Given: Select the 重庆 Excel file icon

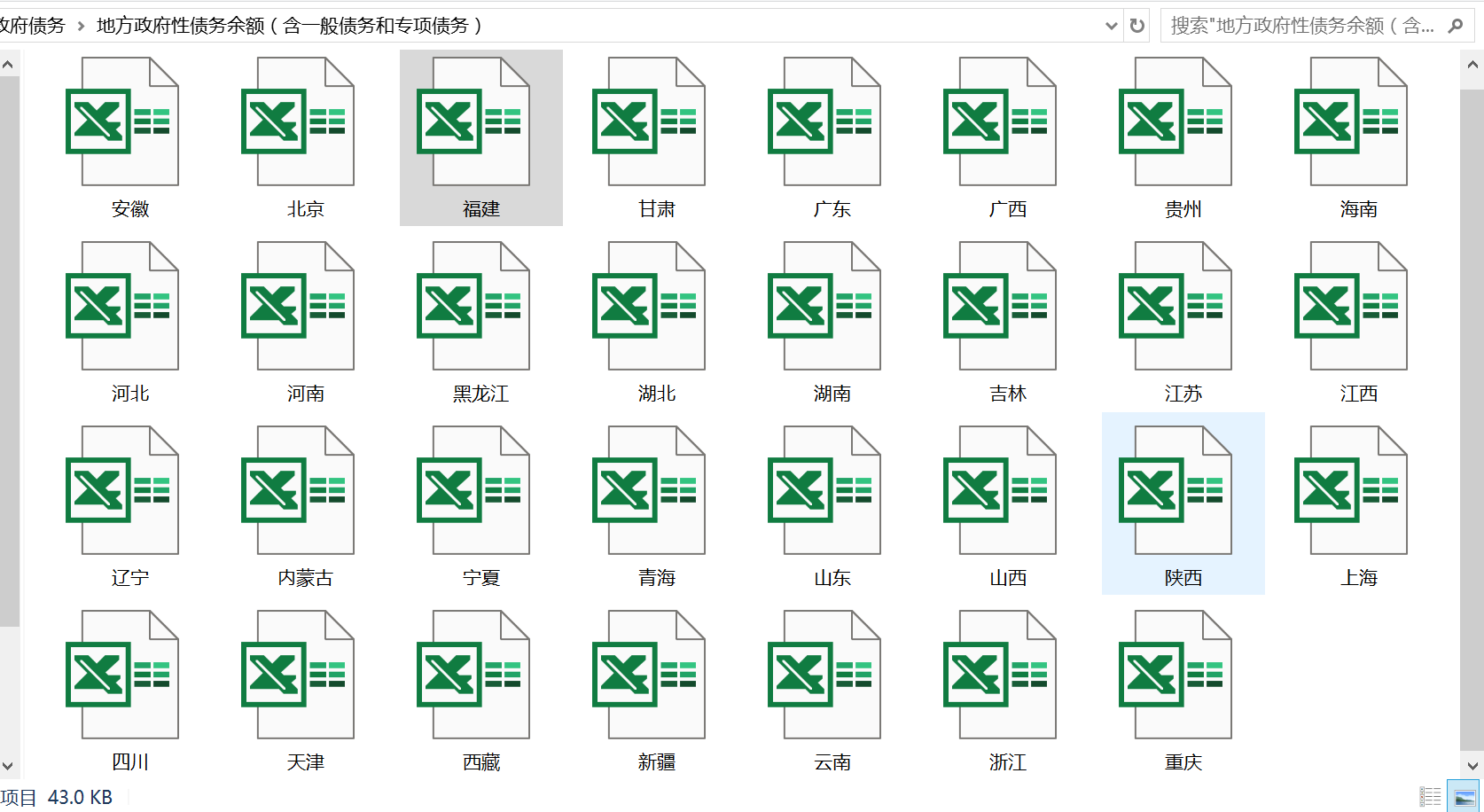Looking at the screenshot, I should 1175,675.
